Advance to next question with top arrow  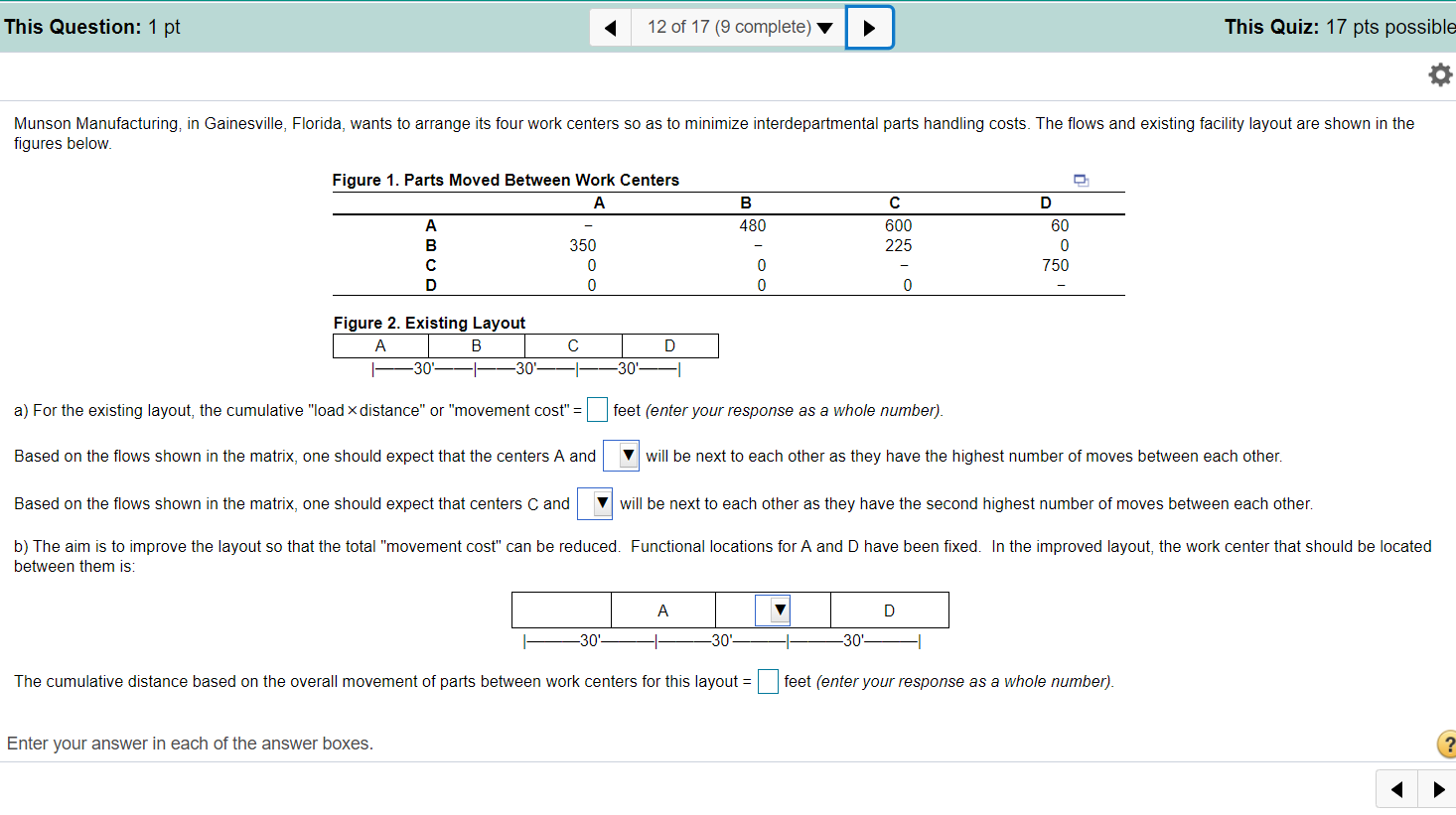869,27
